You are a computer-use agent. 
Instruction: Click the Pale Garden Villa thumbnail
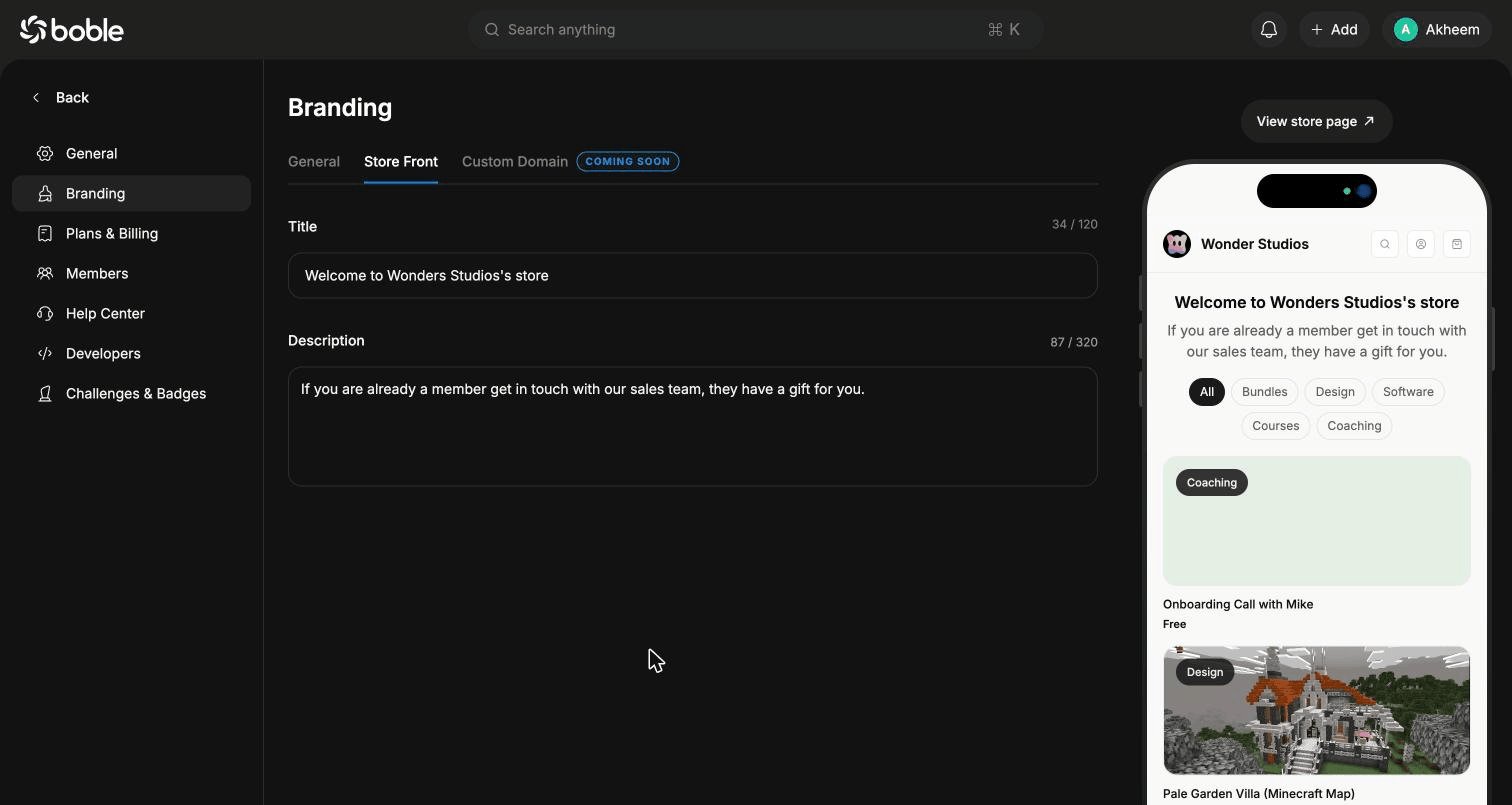pos(1316,710)
